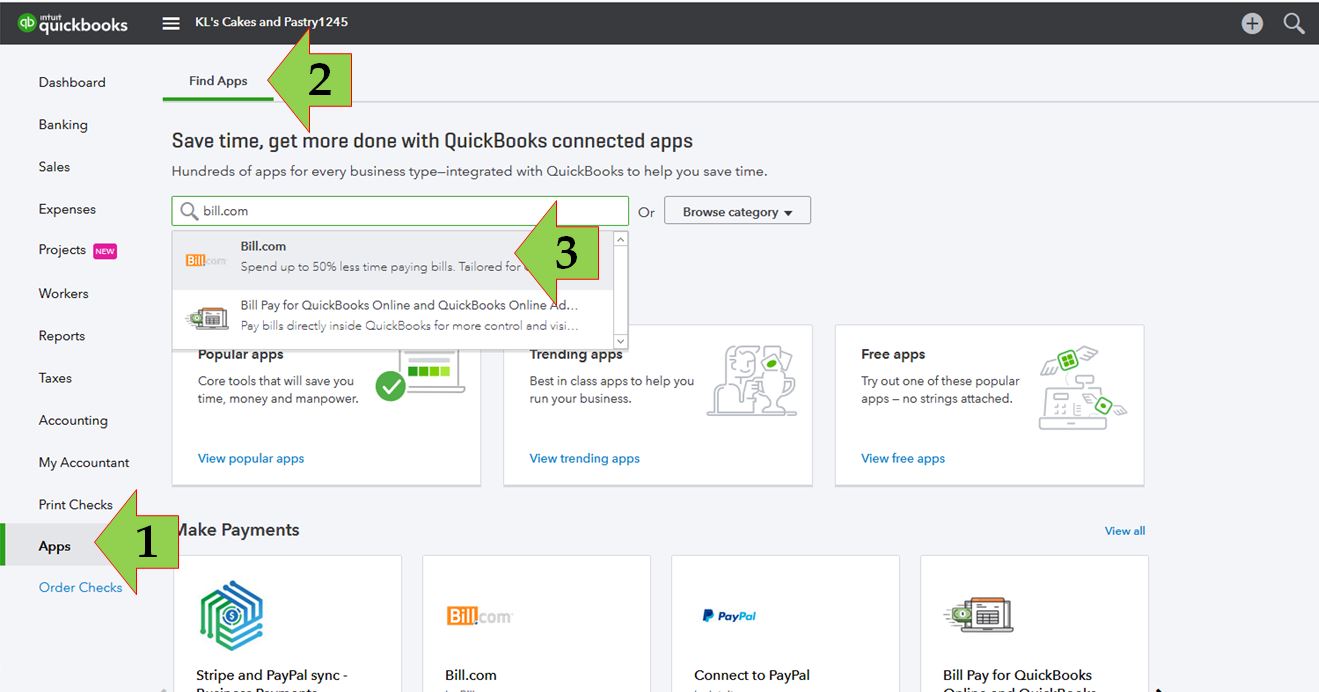Open Sales in the sidebar

tap(54, 167)
